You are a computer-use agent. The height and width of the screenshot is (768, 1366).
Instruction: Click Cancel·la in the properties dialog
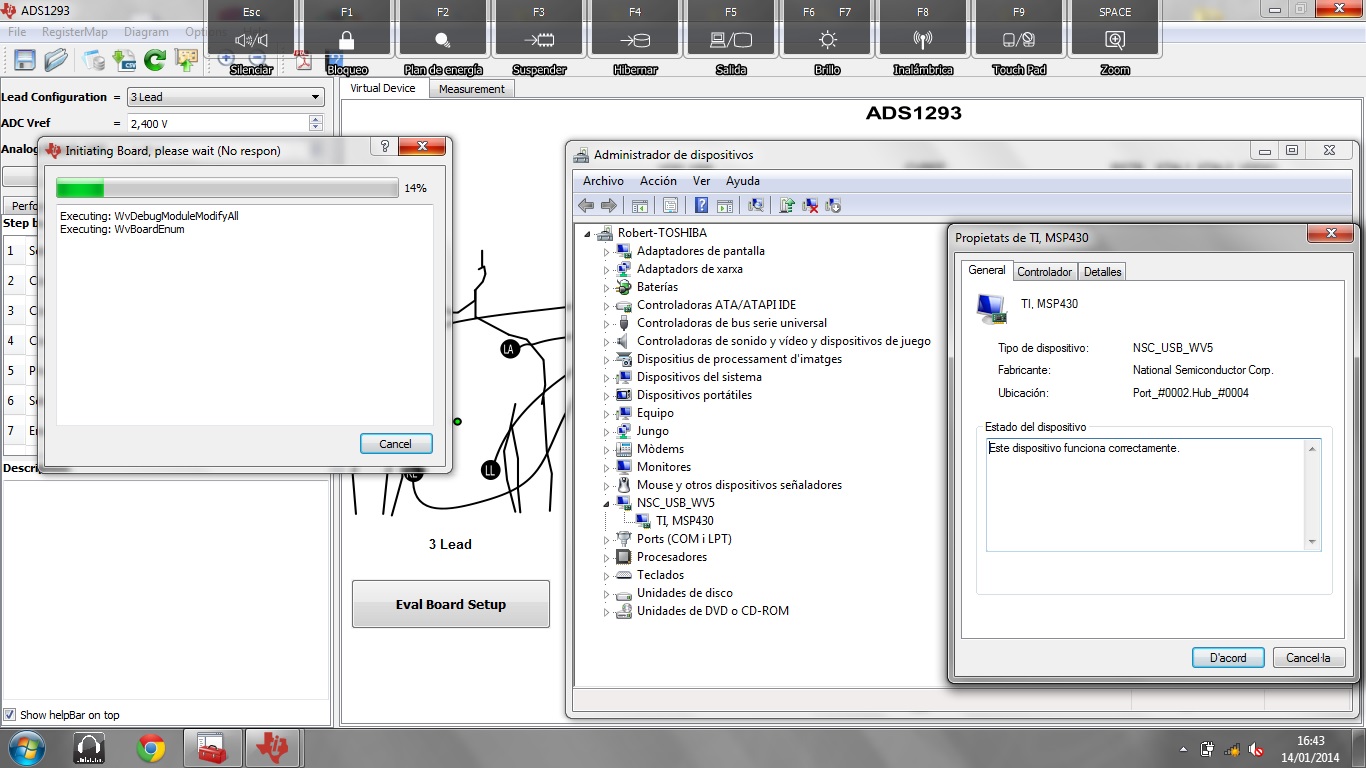(x=1308, y=658)
